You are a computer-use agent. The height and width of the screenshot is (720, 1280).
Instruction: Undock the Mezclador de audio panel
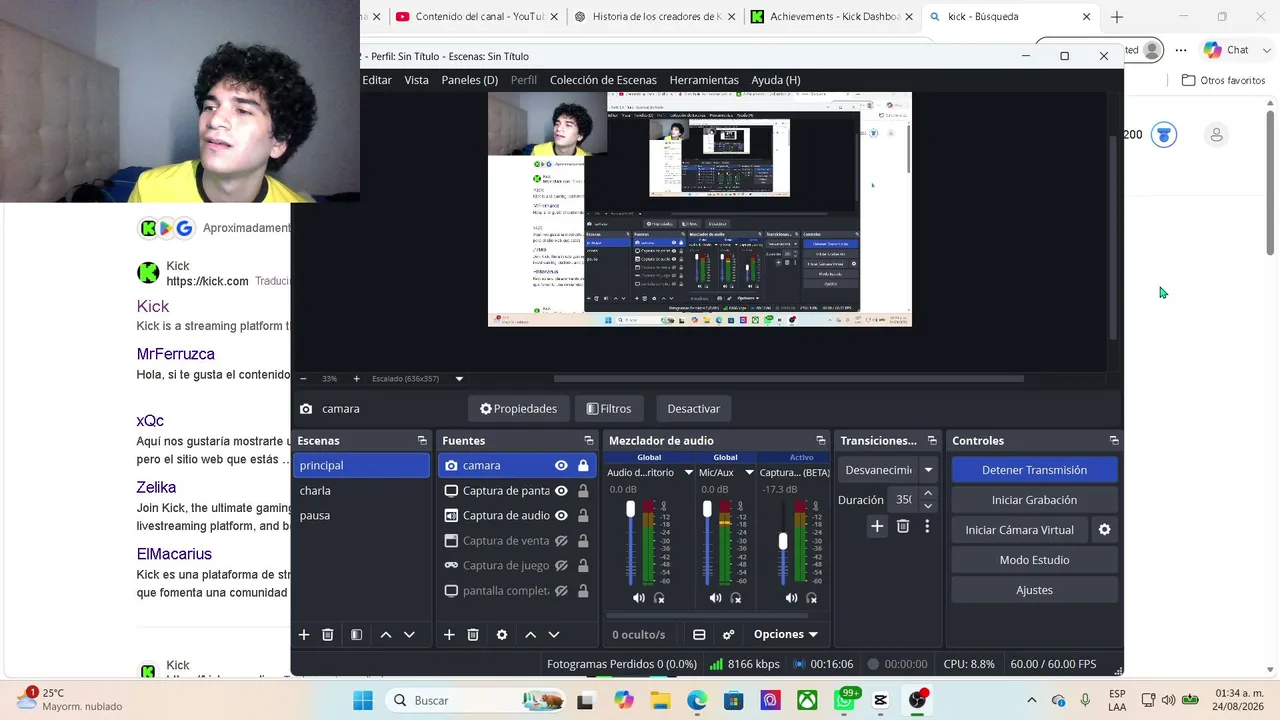[x=821, y=441]
